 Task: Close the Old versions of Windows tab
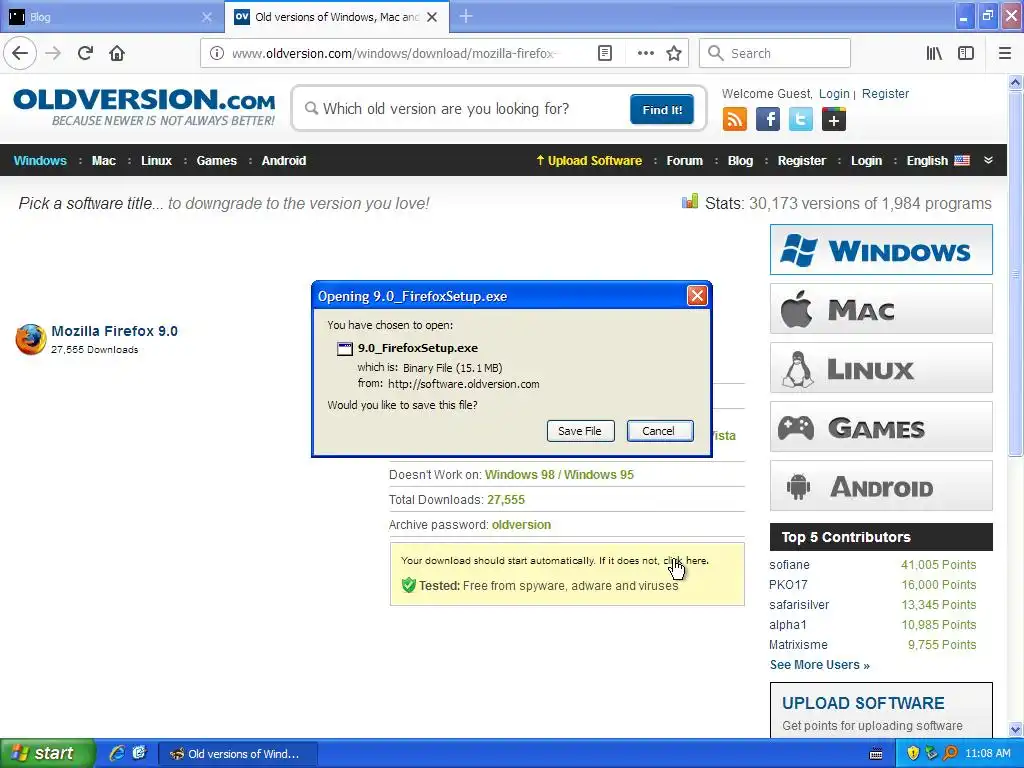point(432,17)
